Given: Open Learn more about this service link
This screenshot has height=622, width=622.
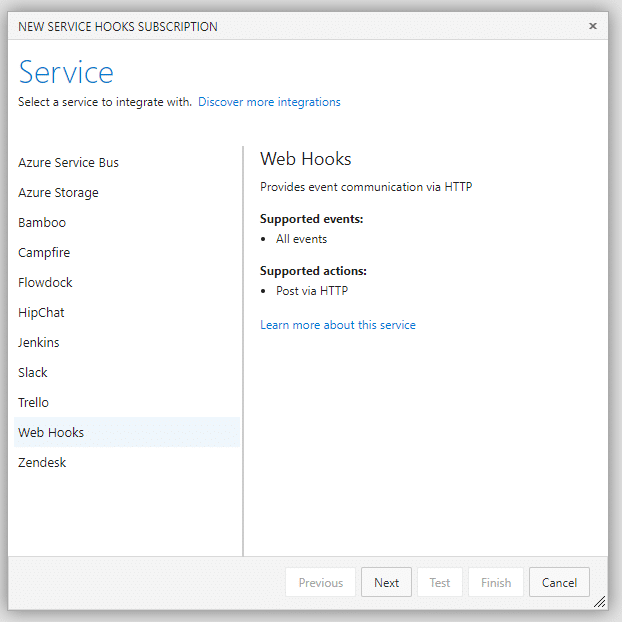Looking at the screenshot, I should pos(338,325).
